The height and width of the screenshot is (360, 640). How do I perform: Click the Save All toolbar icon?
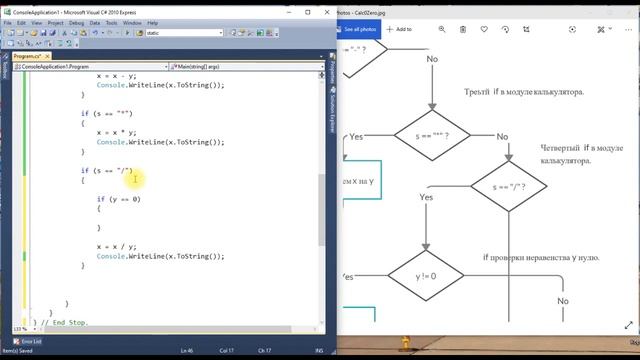point(52,33)
